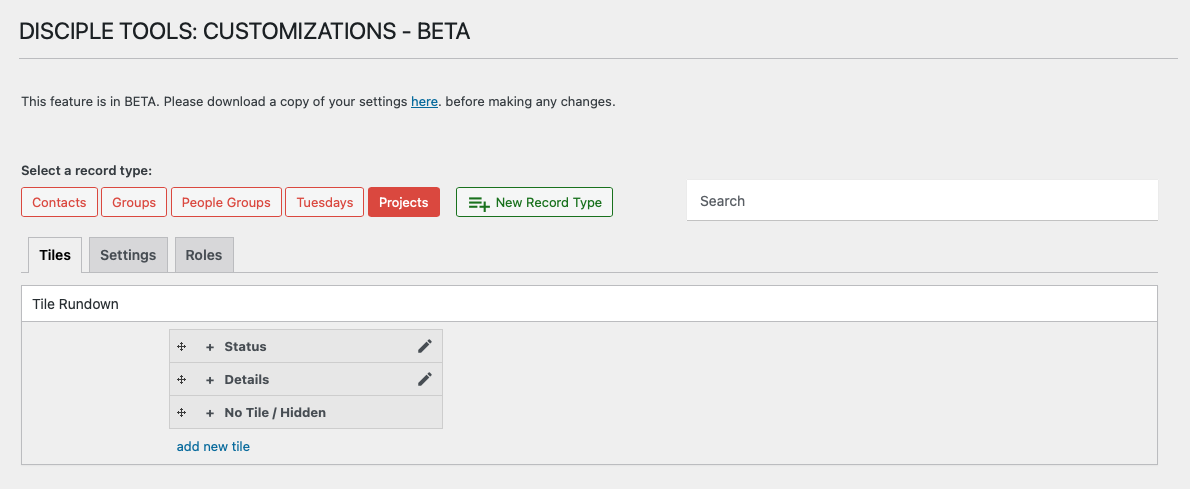The image size is (1190, 489).
Task: Create a New Record Type
Action: [x=534, y=202]
